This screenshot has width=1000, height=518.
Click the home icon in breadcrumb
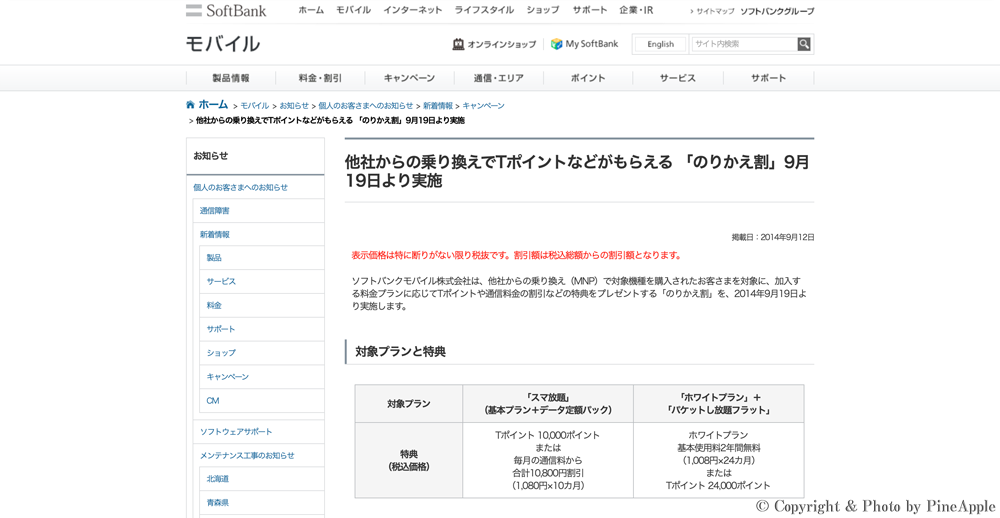point(191,105)
